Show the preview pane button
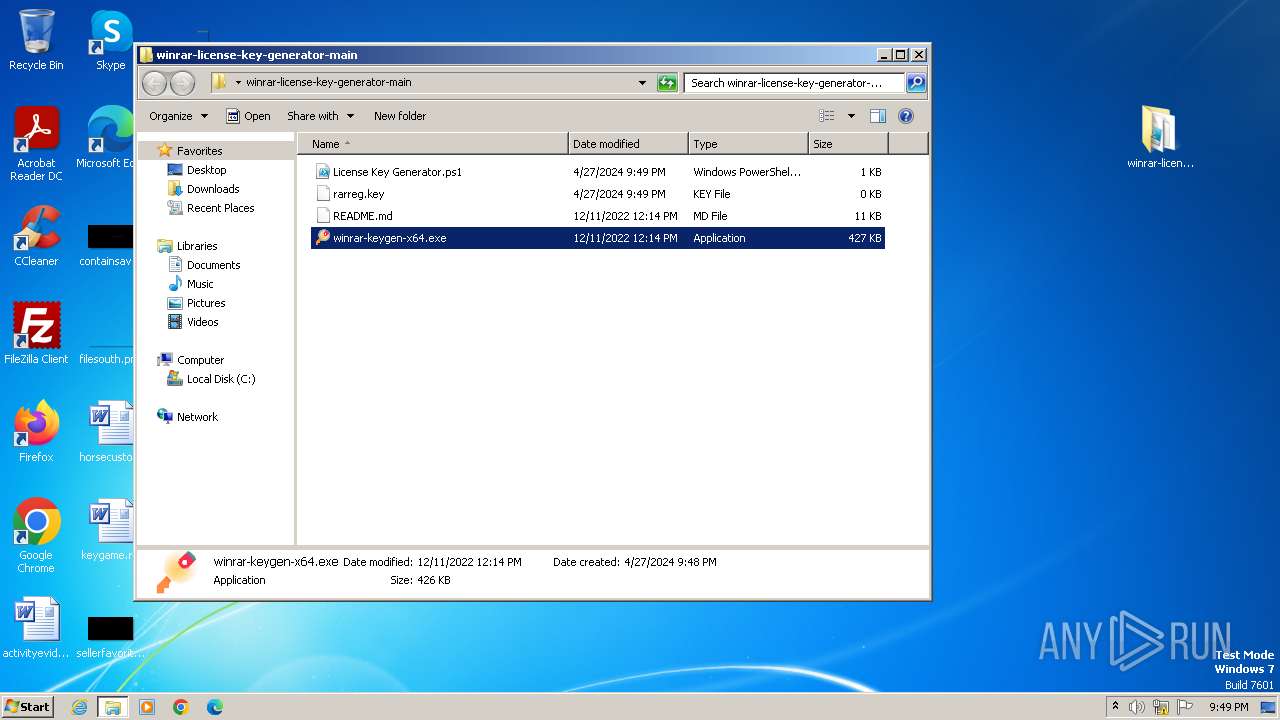 [x=877, y=116]
